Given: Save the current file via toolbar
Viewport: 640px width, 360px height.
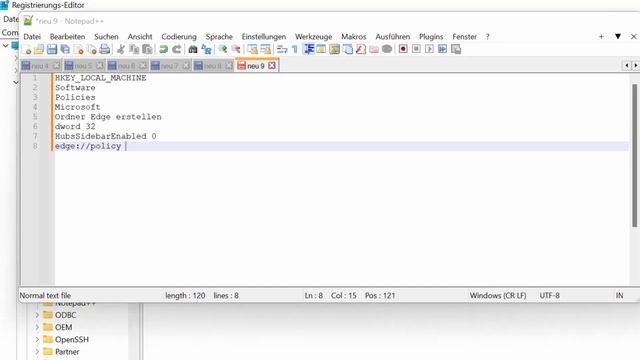Looking at the screenshot, I should point(52,50).
